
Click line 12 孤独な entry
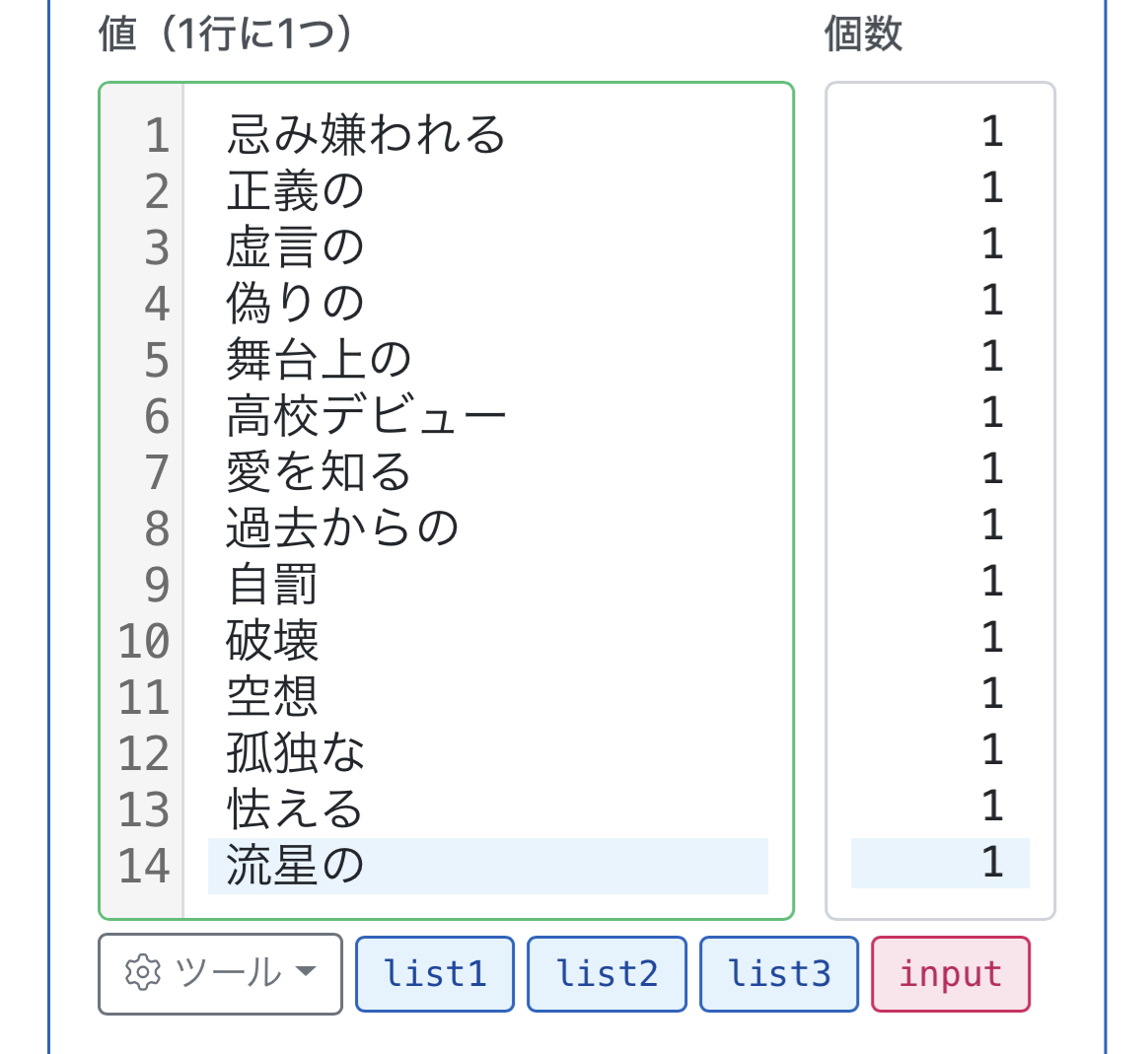click(295, 753)
